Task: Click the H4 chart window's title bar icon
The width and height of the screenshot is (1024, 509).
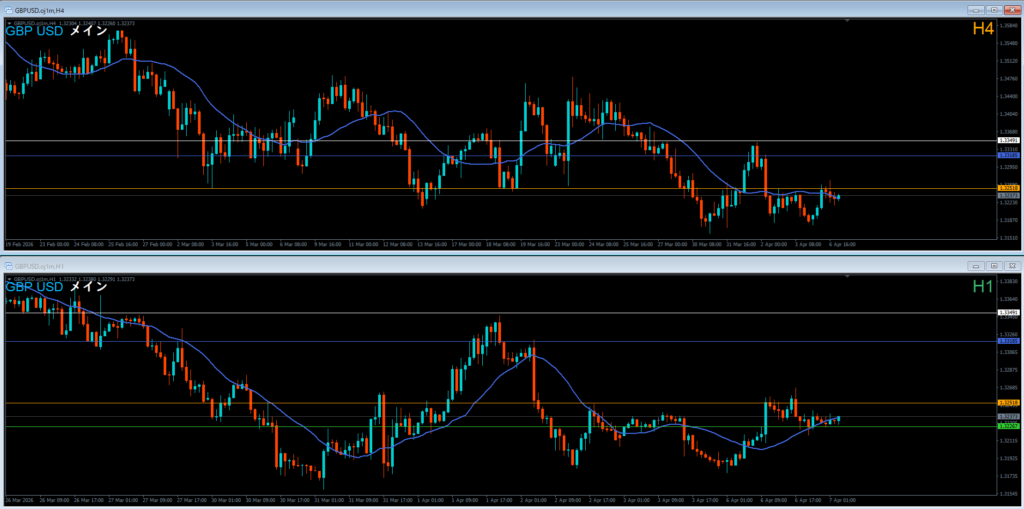Action: coord(9,10)
